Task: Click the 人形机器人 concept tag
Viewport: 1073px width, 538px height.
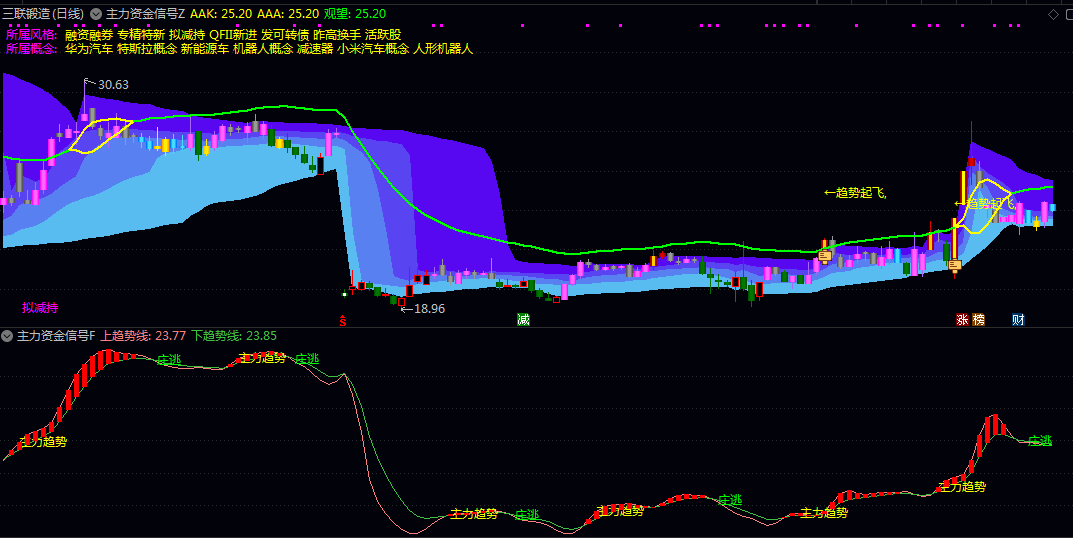Action: (x=443, y=49)
